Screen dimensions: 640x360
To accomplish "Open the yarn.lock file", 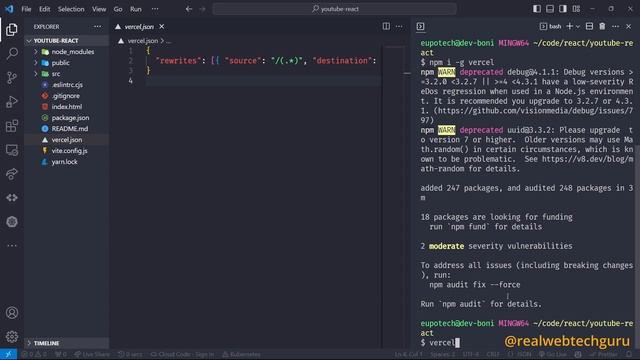I will 67,162.
